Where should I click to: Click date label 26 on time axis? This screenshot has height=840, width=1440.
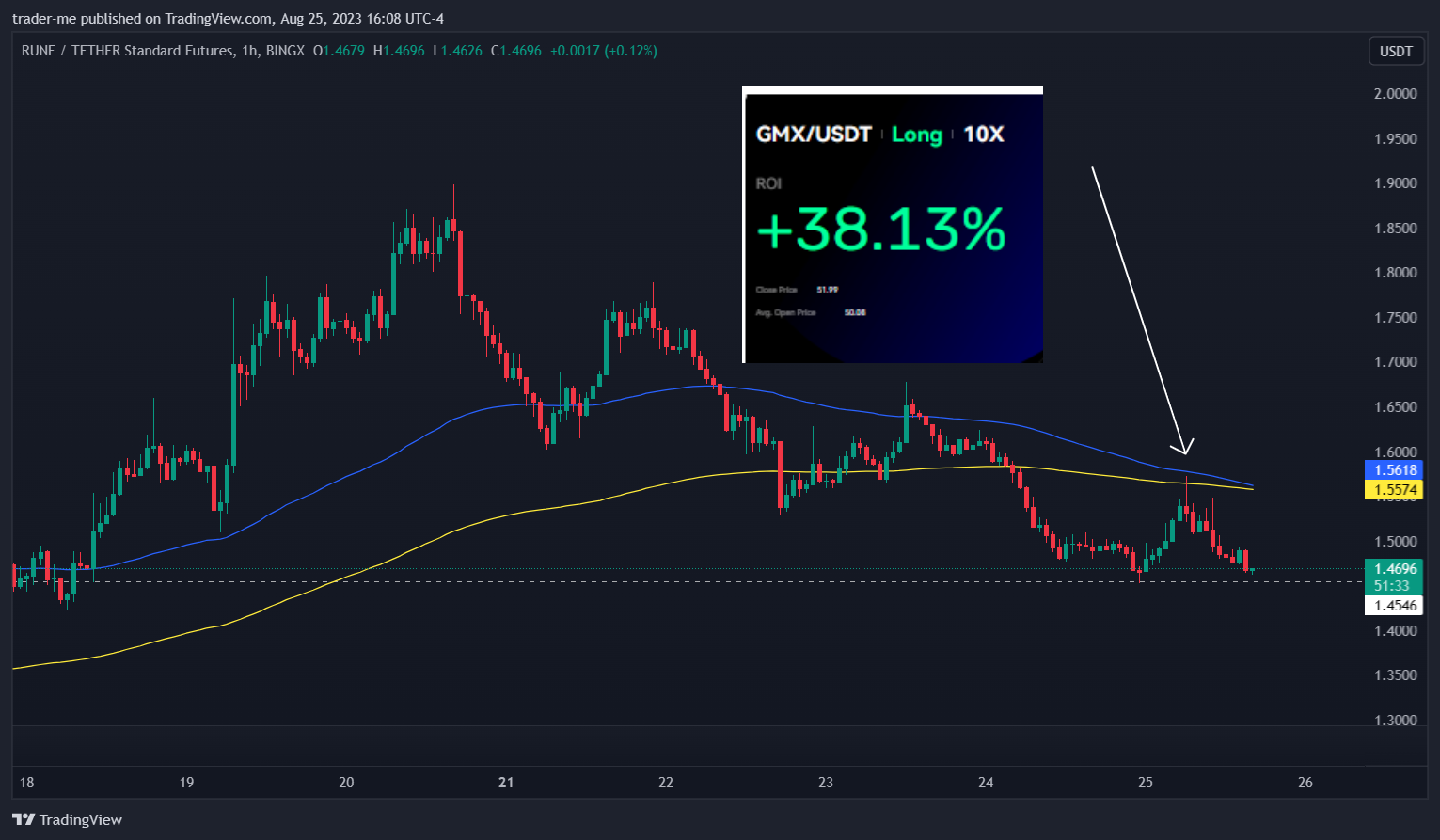tap(1305, 782)
